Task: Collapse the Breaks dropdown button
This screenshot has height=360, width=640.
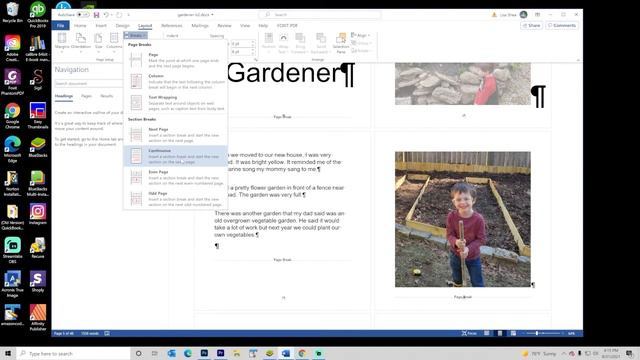Action: pyautogui.click(x=135, y=36)
